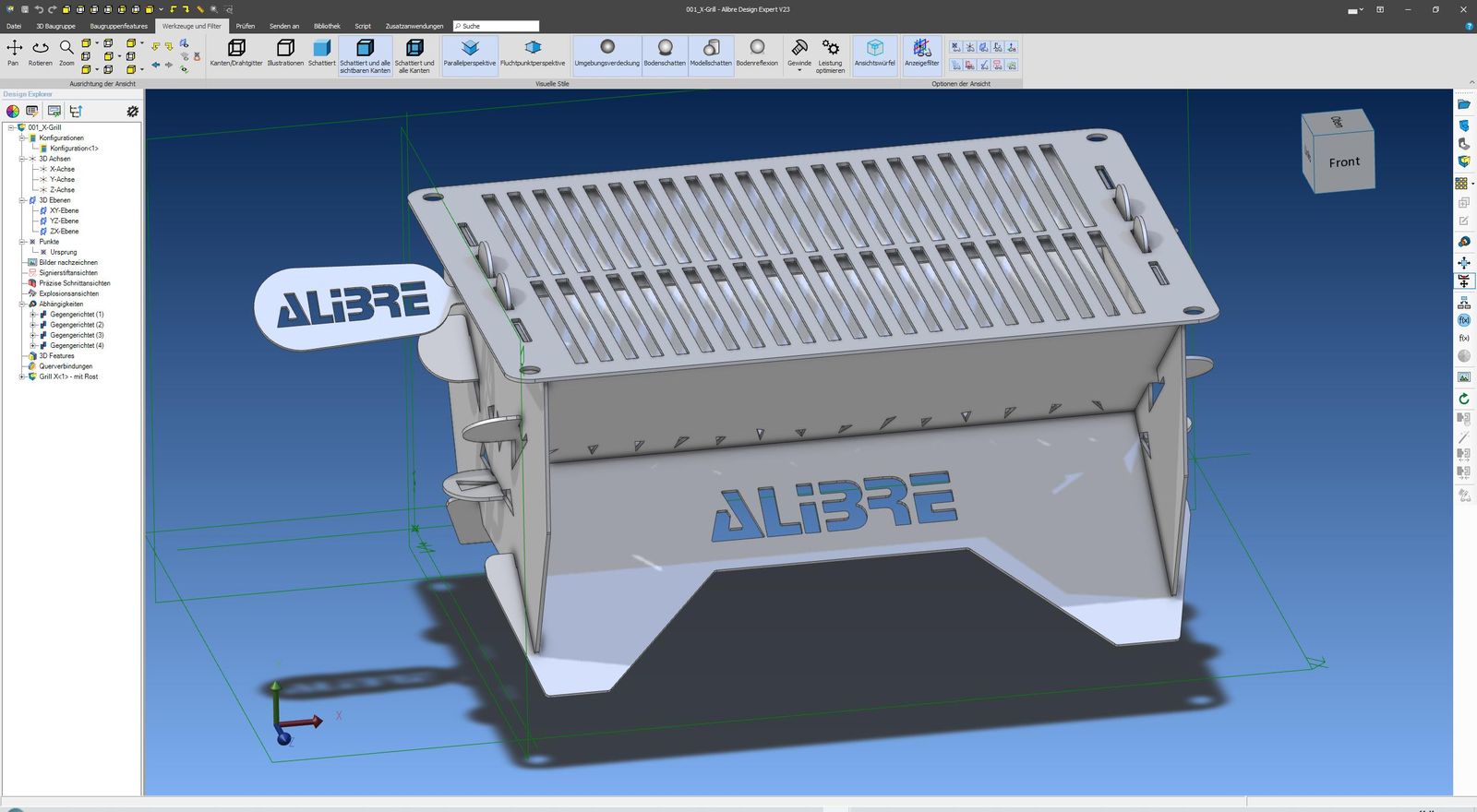Click the color wheel icon in Design Explorer

[x=13, y=111]
